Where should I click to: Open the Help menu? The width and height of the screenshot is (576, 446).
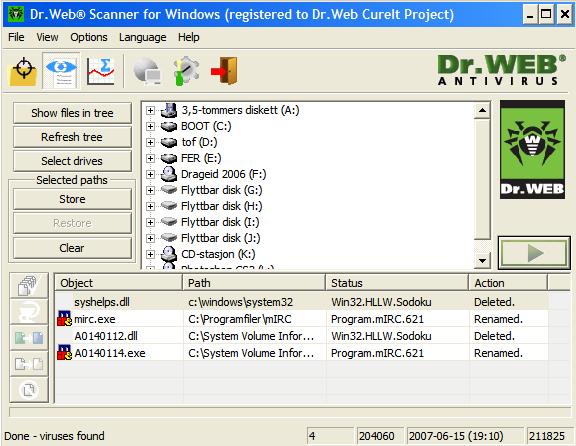pos(189,37)
